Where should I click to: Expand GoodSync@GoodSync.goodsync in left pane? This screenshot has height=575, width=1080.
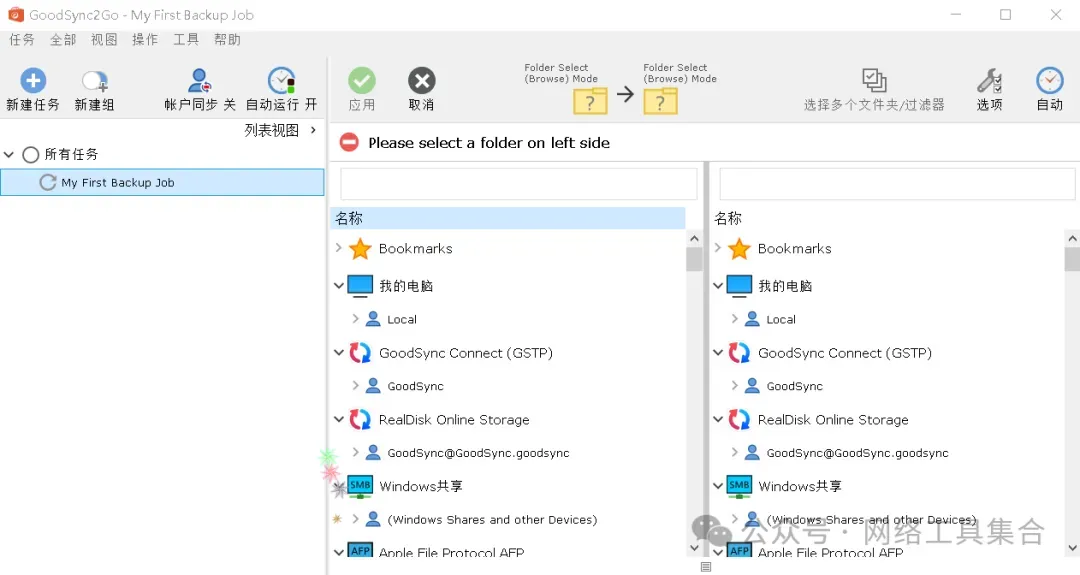[355, 452]
